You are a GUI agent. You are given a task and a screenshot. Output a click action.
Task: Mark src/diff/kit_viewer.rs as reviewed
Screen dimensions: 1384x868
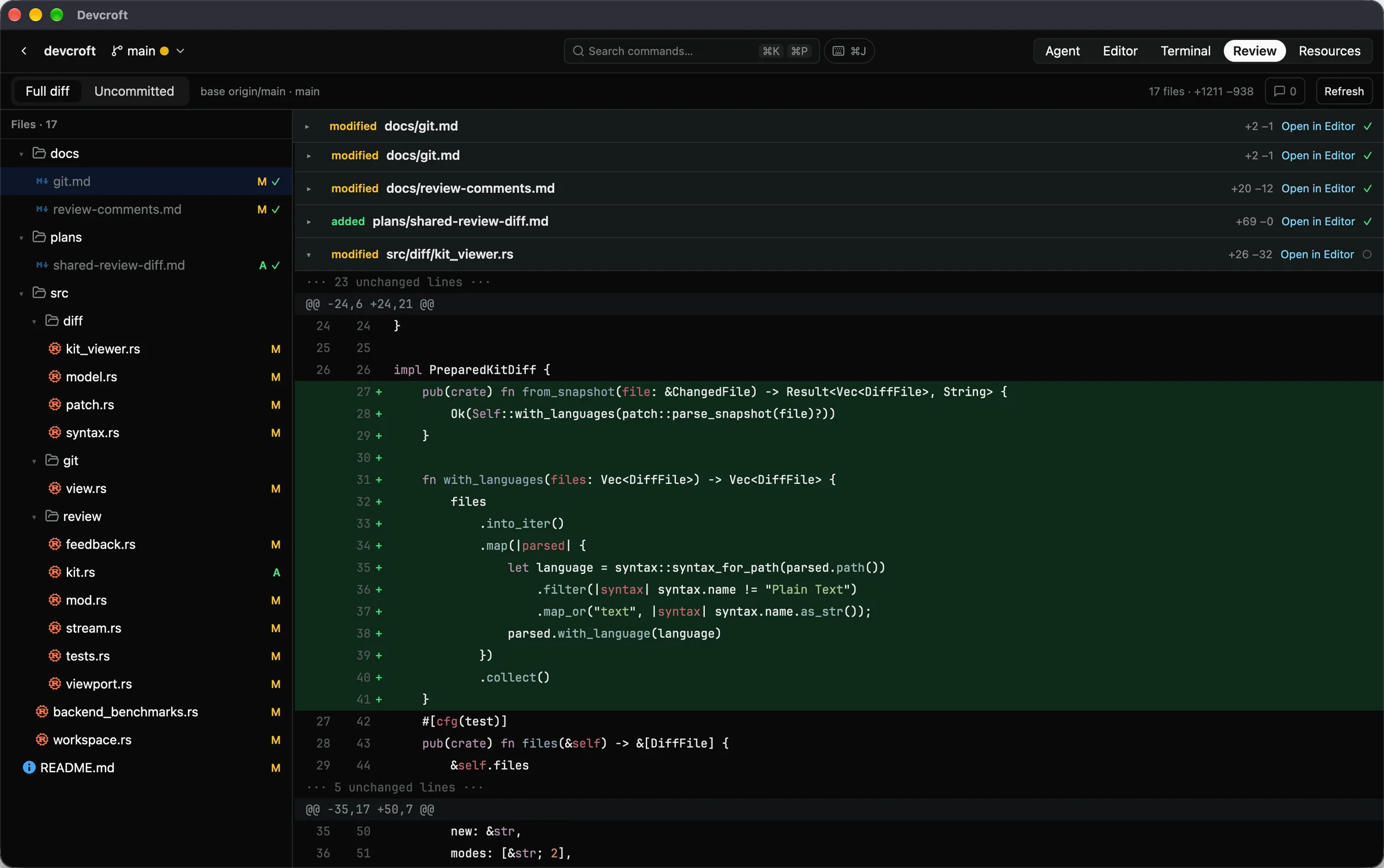[x=1367, y=254]
